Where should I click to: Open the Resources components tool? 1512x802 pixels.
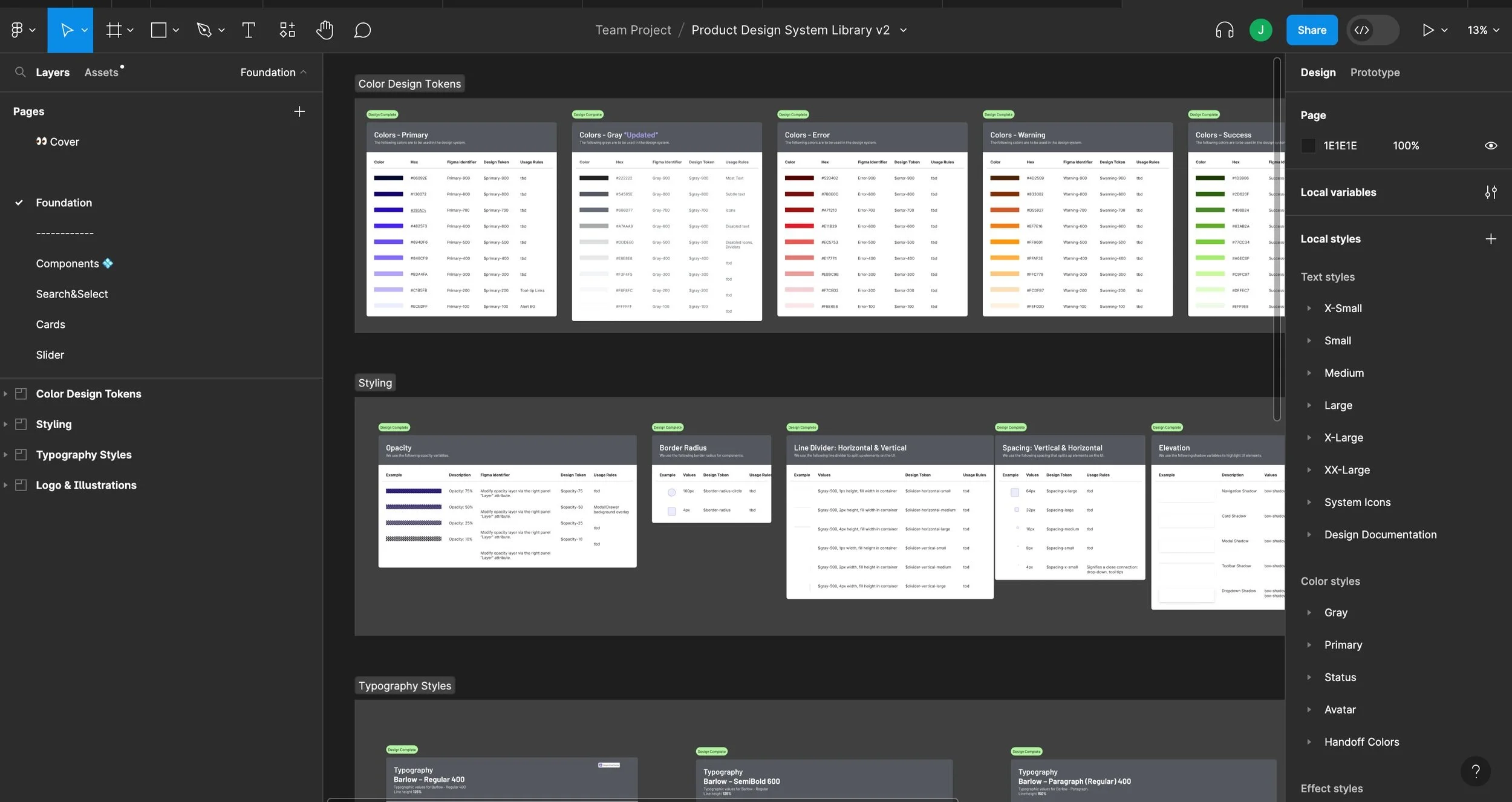pyautogui.click(x=287, y=30)
